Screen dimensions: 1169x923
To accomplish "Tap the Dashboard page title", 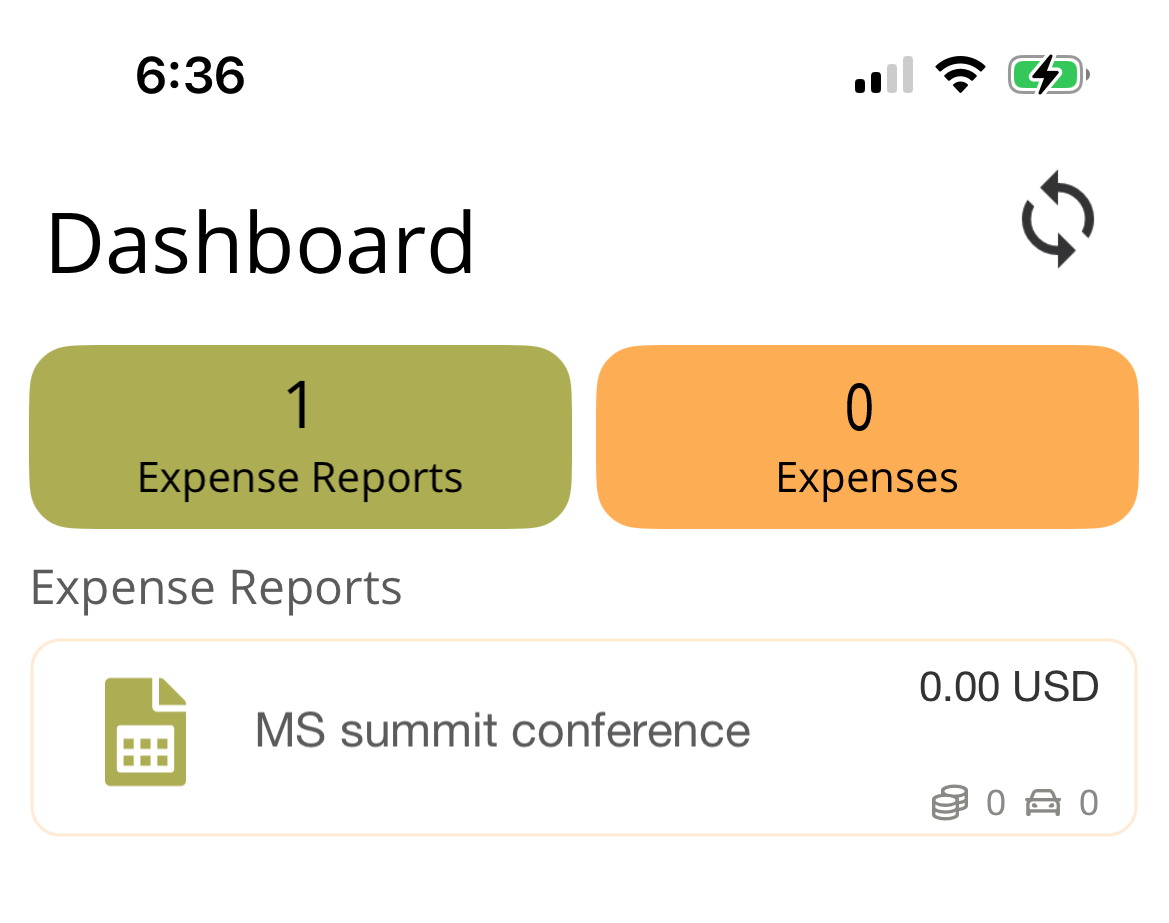I will tap(261, 243).
